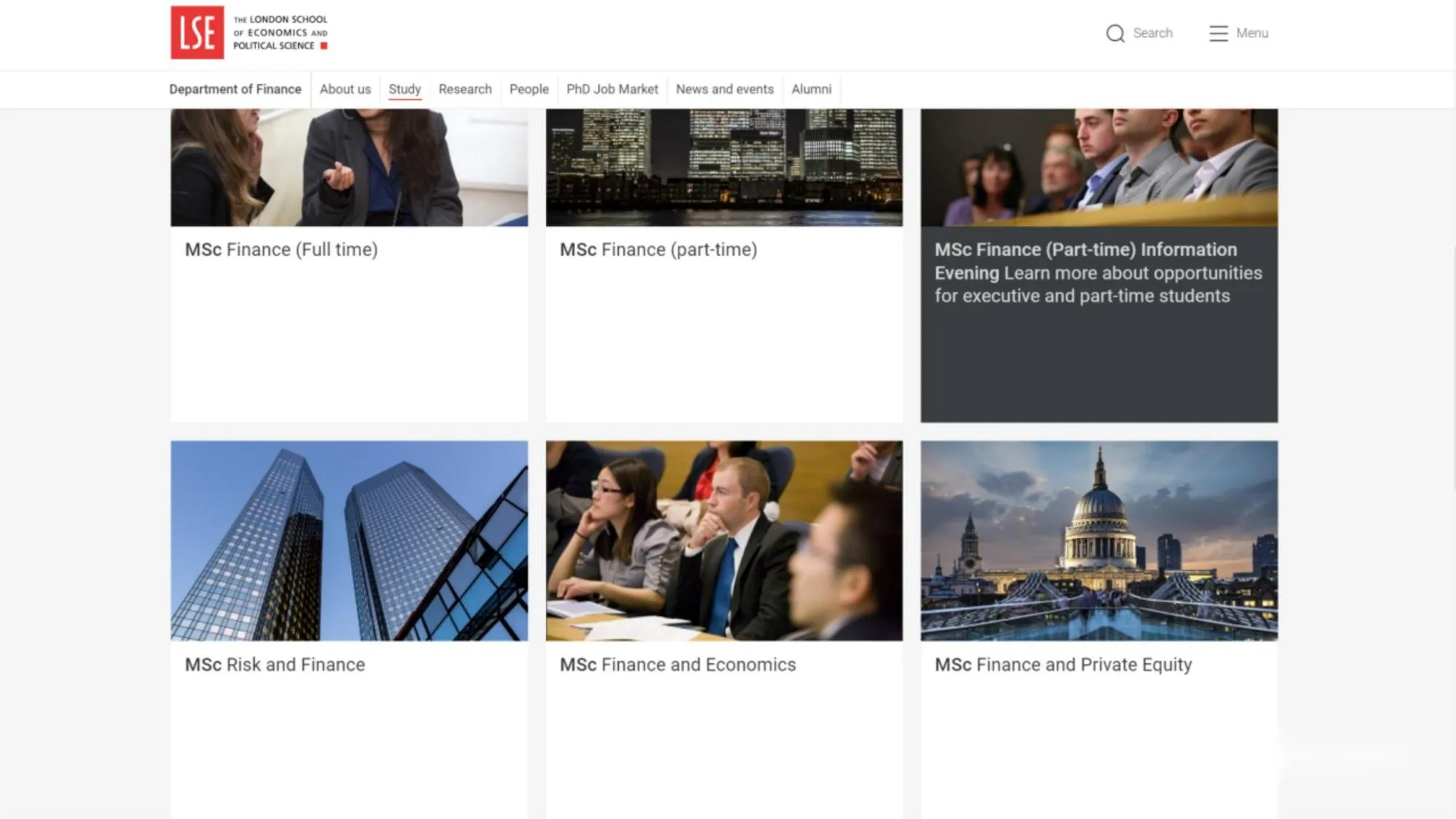Image resolution: width=1456 pixels, height=819 pixels.
Task: Open the People tab
Action: (529, 89)
